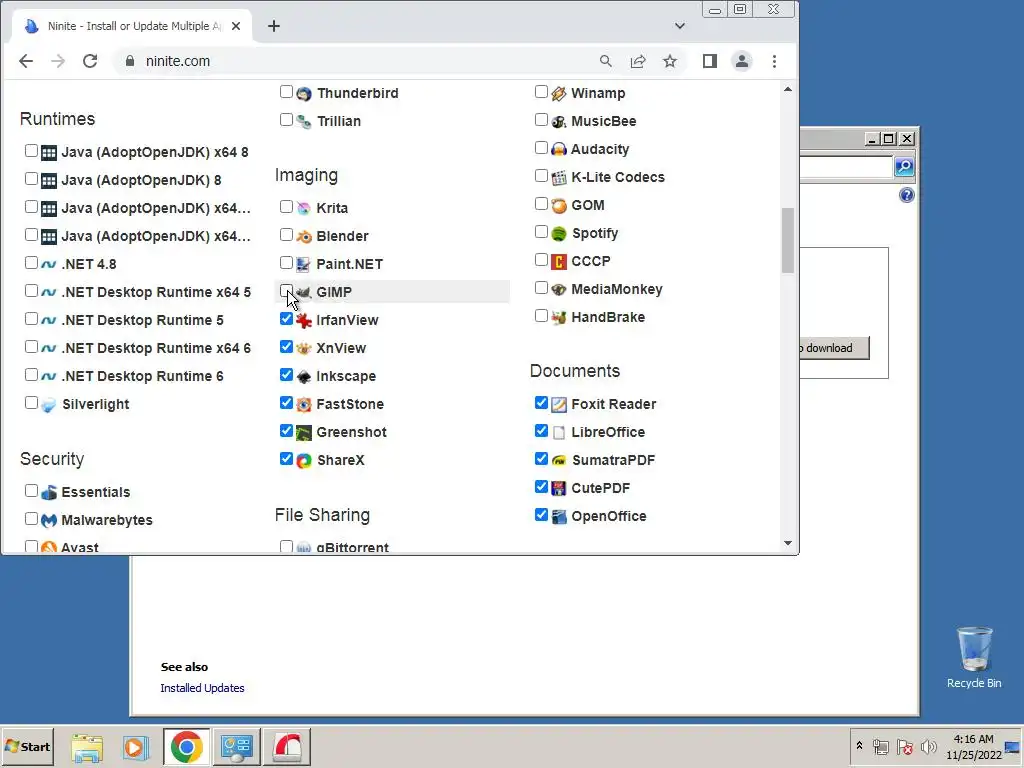Click the Java (AdoptOpenJDK) x64 8 label
The image size is (1024, 768).
tap(155, 152)
